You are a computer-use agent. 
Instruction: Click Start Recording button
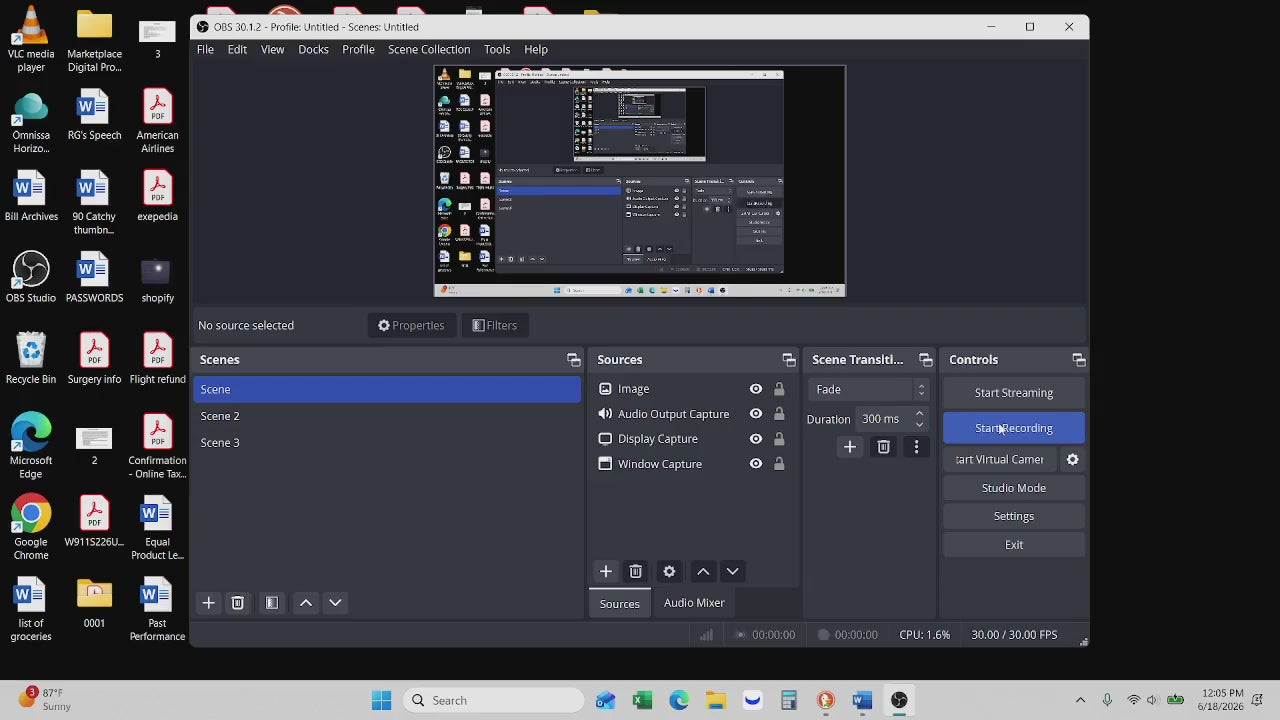click(1013, 428)
